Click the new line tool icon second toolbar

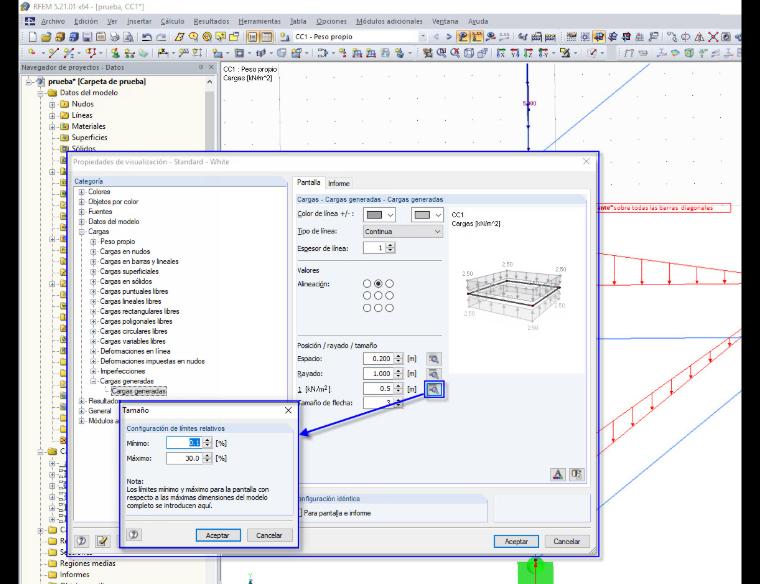coord(53,53)
